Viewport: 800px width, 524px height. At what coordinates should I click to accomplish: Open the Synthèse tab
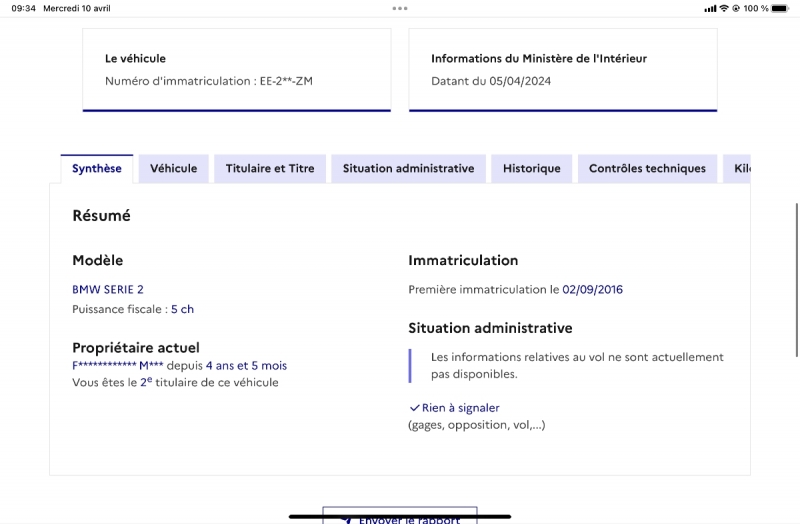click(97, 168)
